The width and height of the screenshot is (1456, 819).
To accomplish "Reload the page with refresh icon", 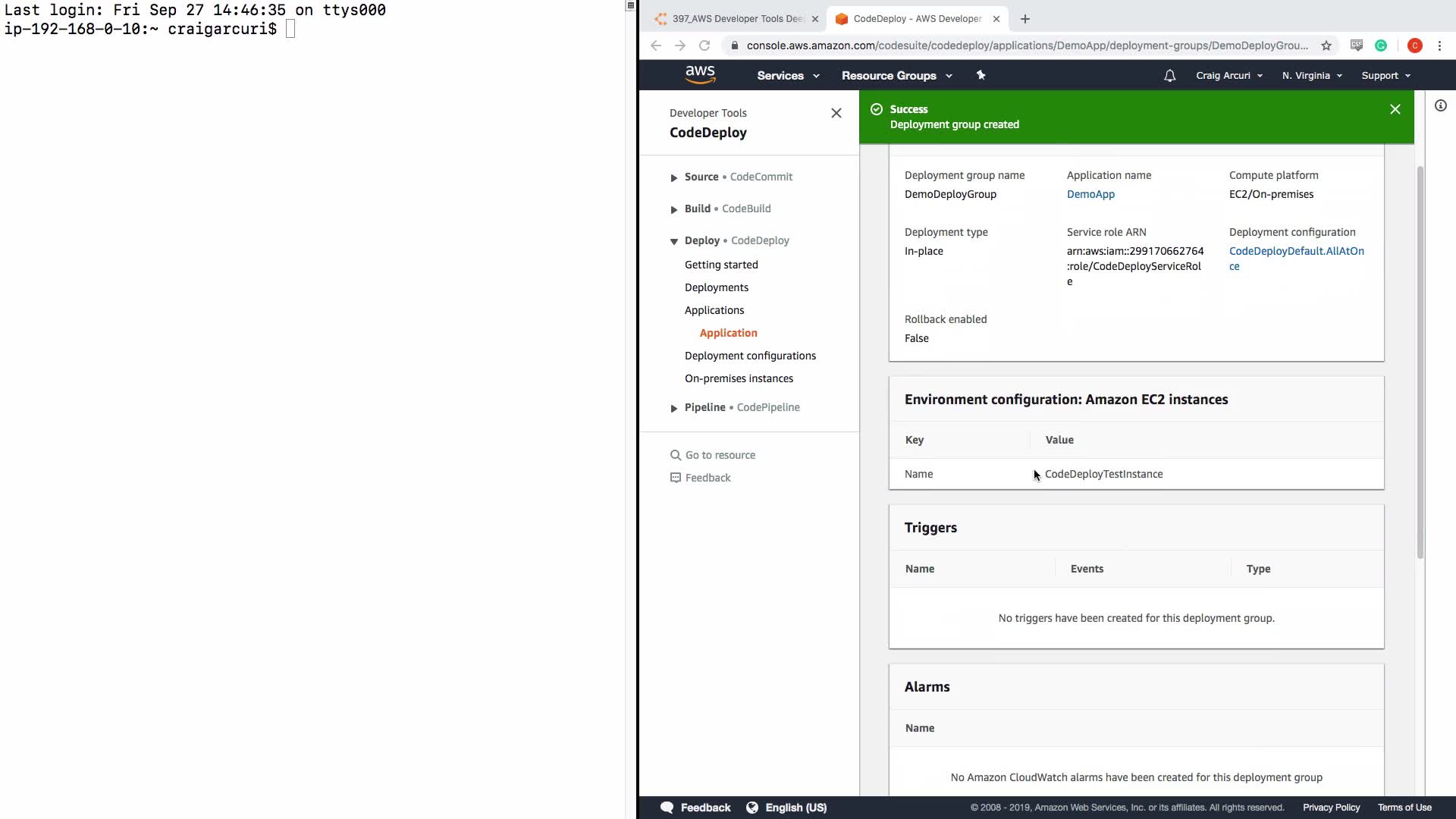I will (704, 45).
